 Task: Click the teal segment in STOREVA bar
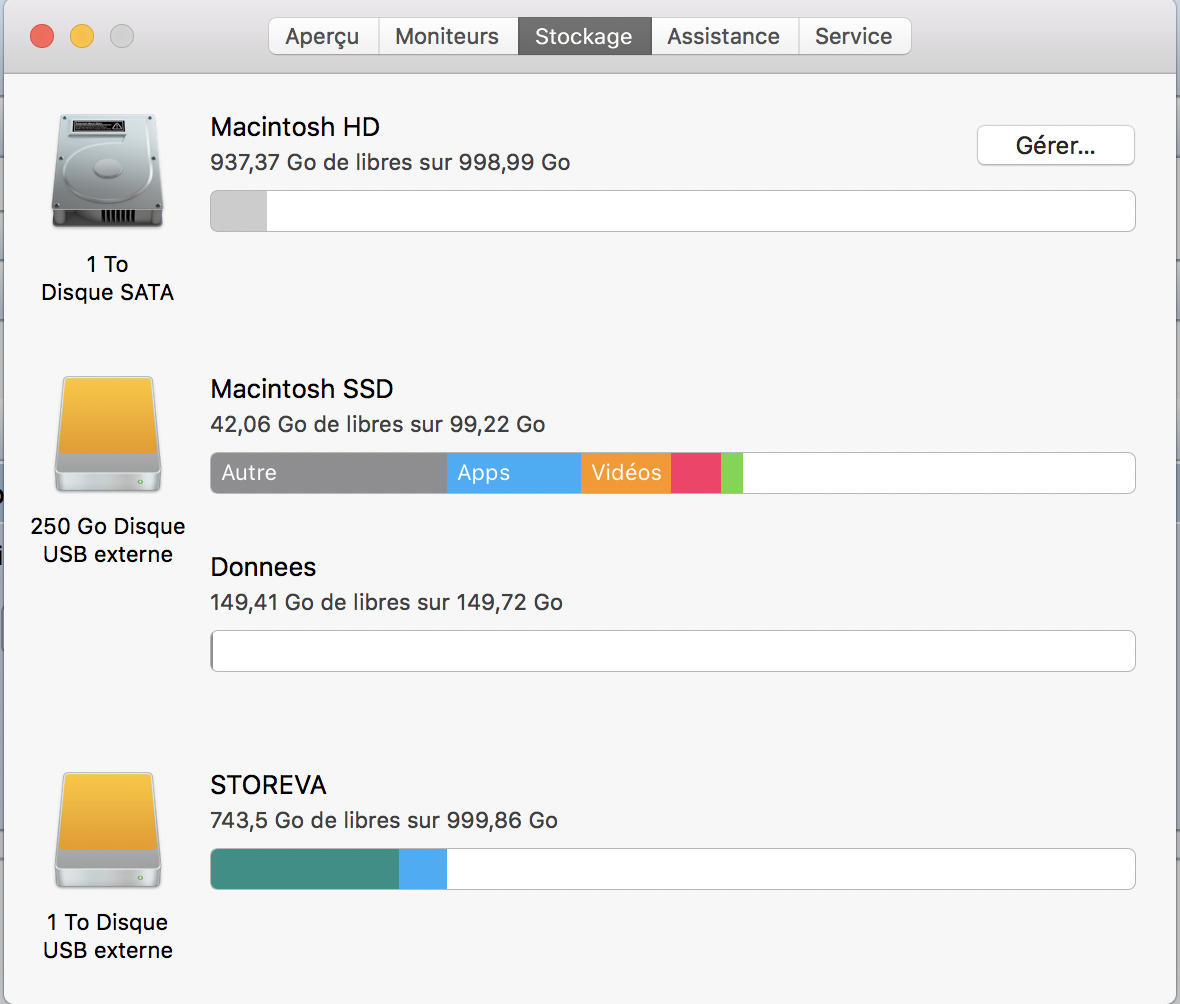pos(304,869)
